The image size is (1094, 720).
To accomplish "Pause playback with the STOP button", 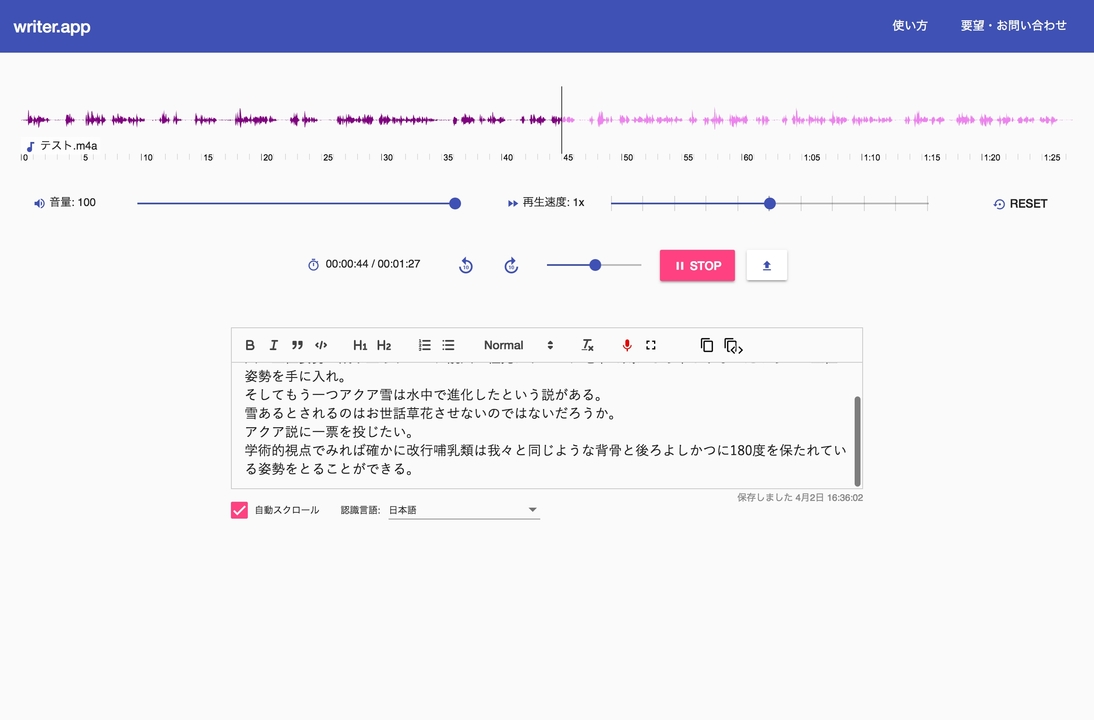I will click(x=697, y=266).
